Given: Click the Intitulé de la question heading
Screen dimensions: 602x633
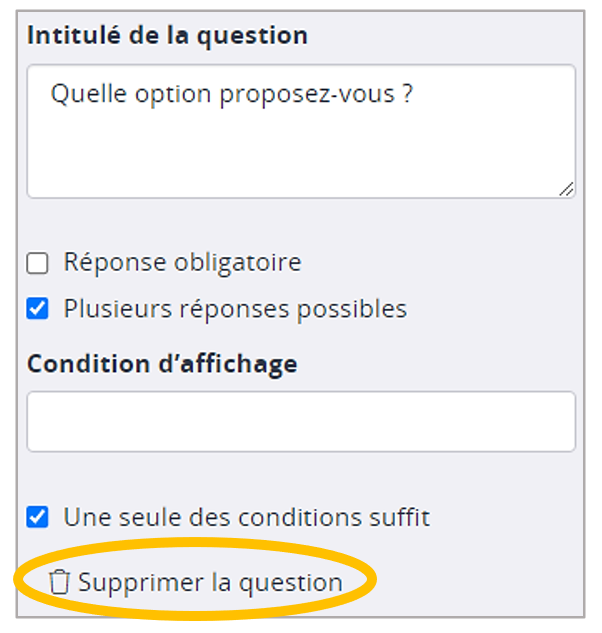Looking at the screenshot, I should [167, 35].
